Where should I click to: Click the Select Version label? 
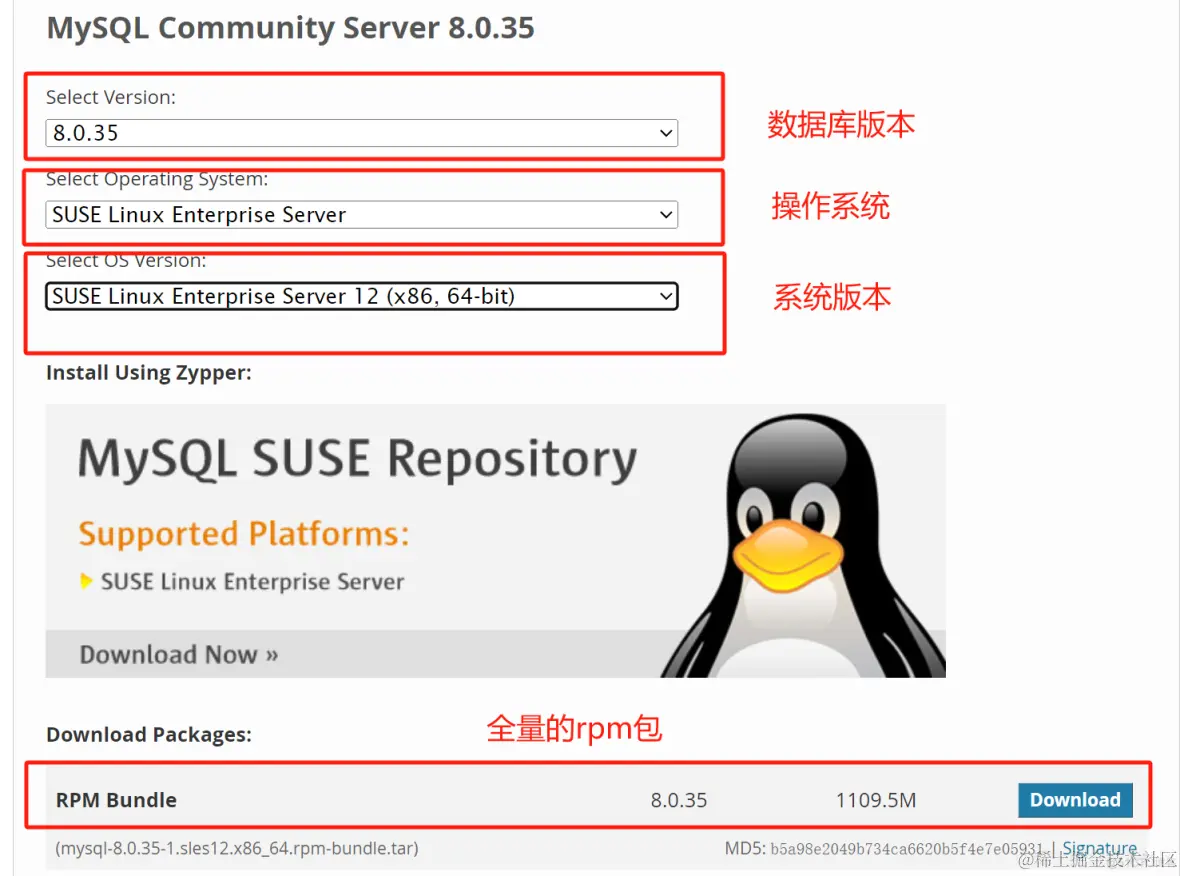111,97
